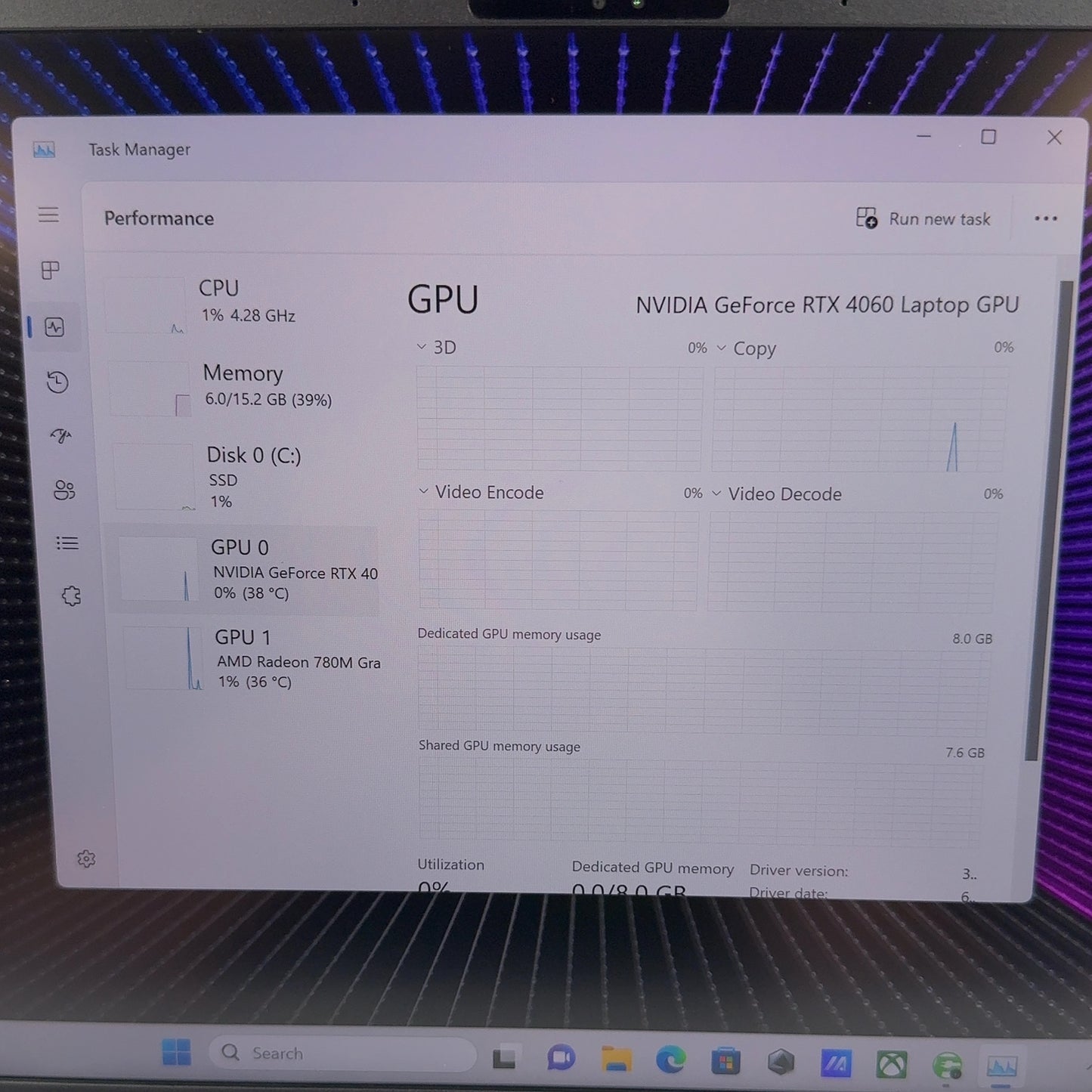Open the Windows Start menu

[x=177, y=1052]
